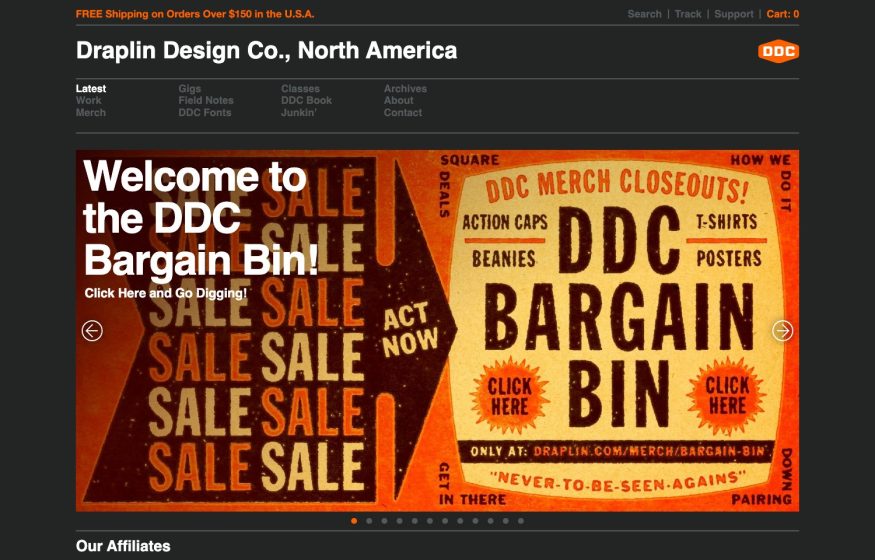
Task: Open the Track order link
Action: pyautogui.click(x=688, y=14)
